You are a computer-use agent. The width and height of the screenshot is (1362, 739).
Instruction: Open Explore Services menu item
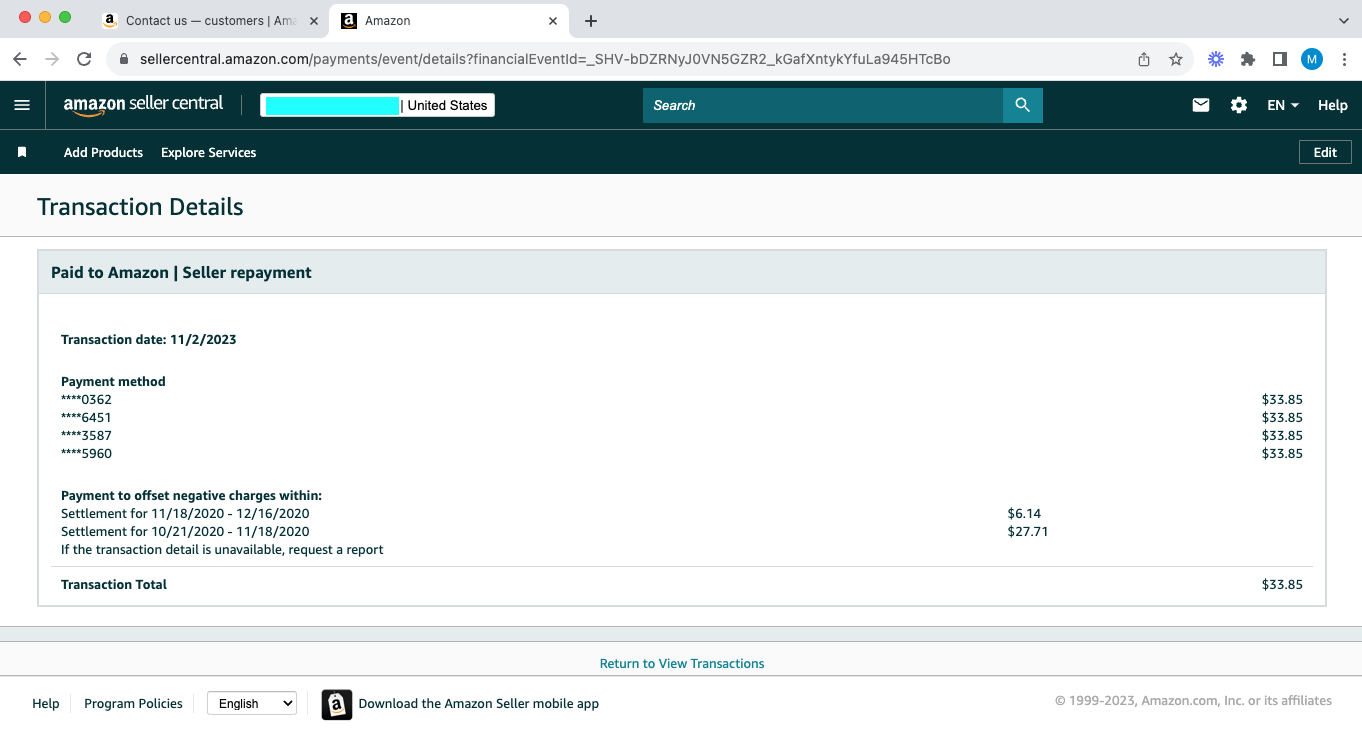[209, 152]
